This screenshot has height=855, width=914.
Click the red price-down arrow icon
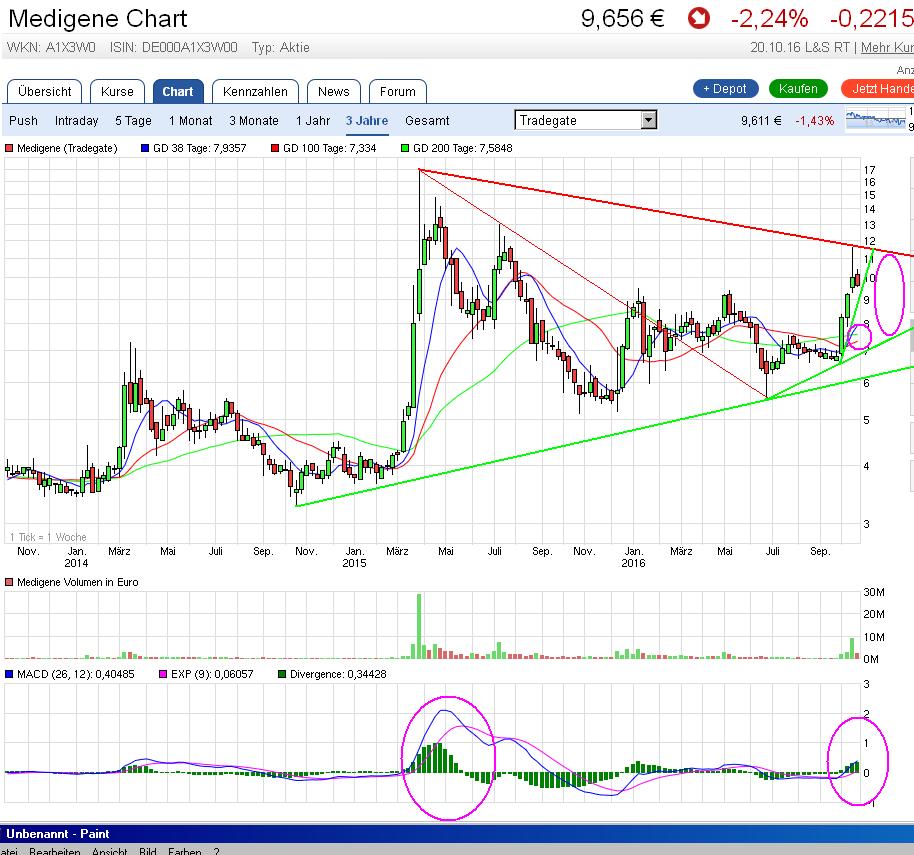point(698,18)
